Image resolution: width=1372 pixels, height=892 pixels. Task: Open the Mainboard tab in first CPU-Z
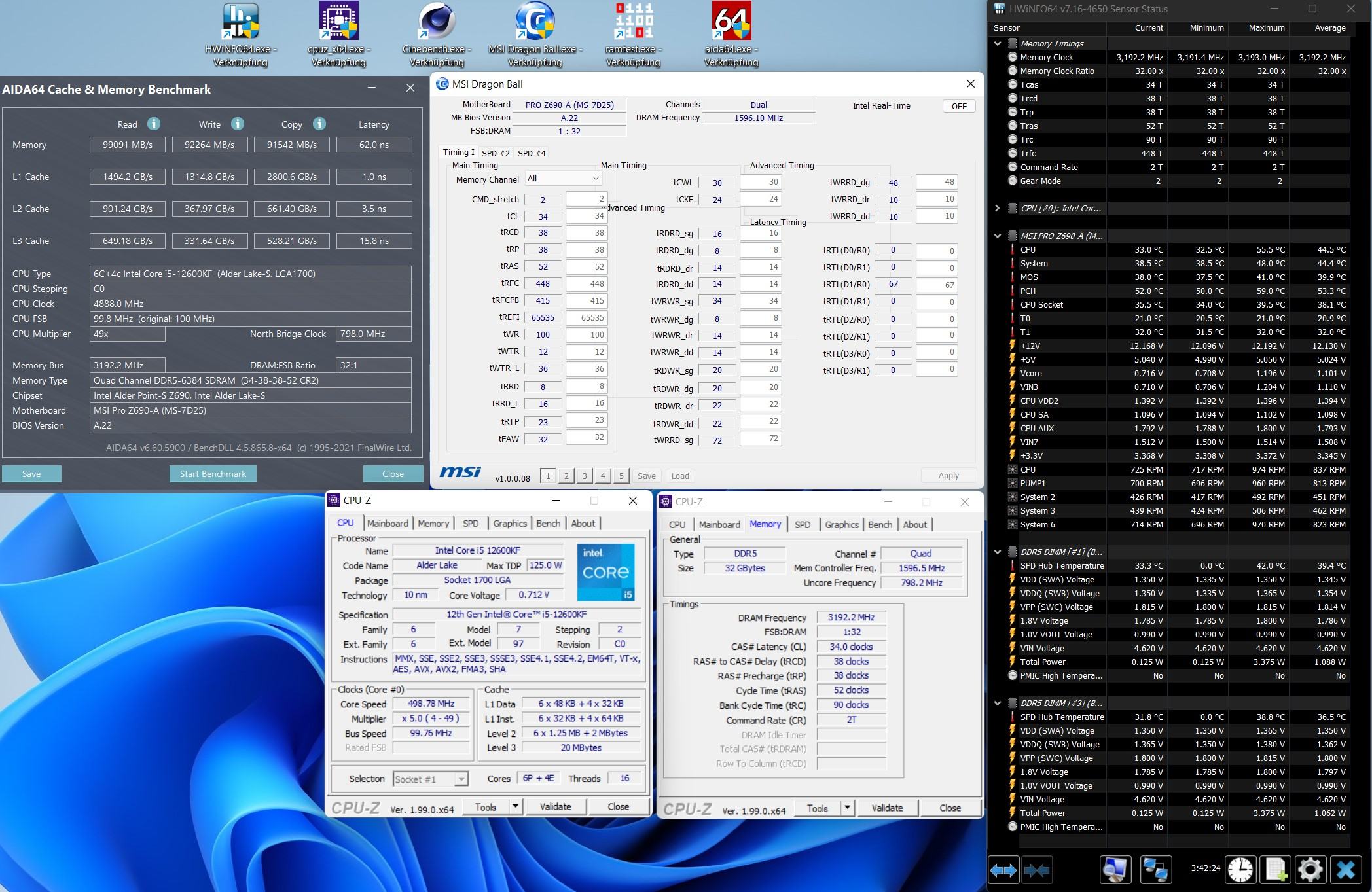[388, 523]
